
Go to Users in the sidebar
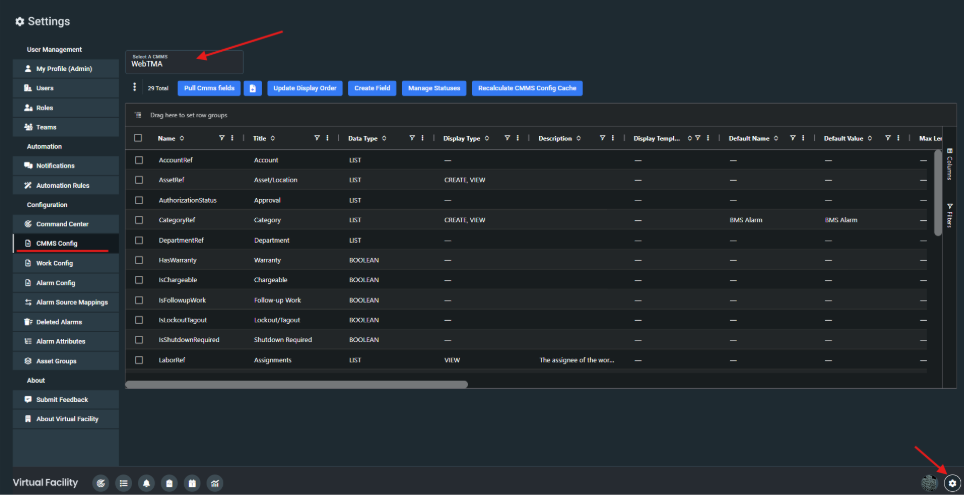(x=66, y=88)
